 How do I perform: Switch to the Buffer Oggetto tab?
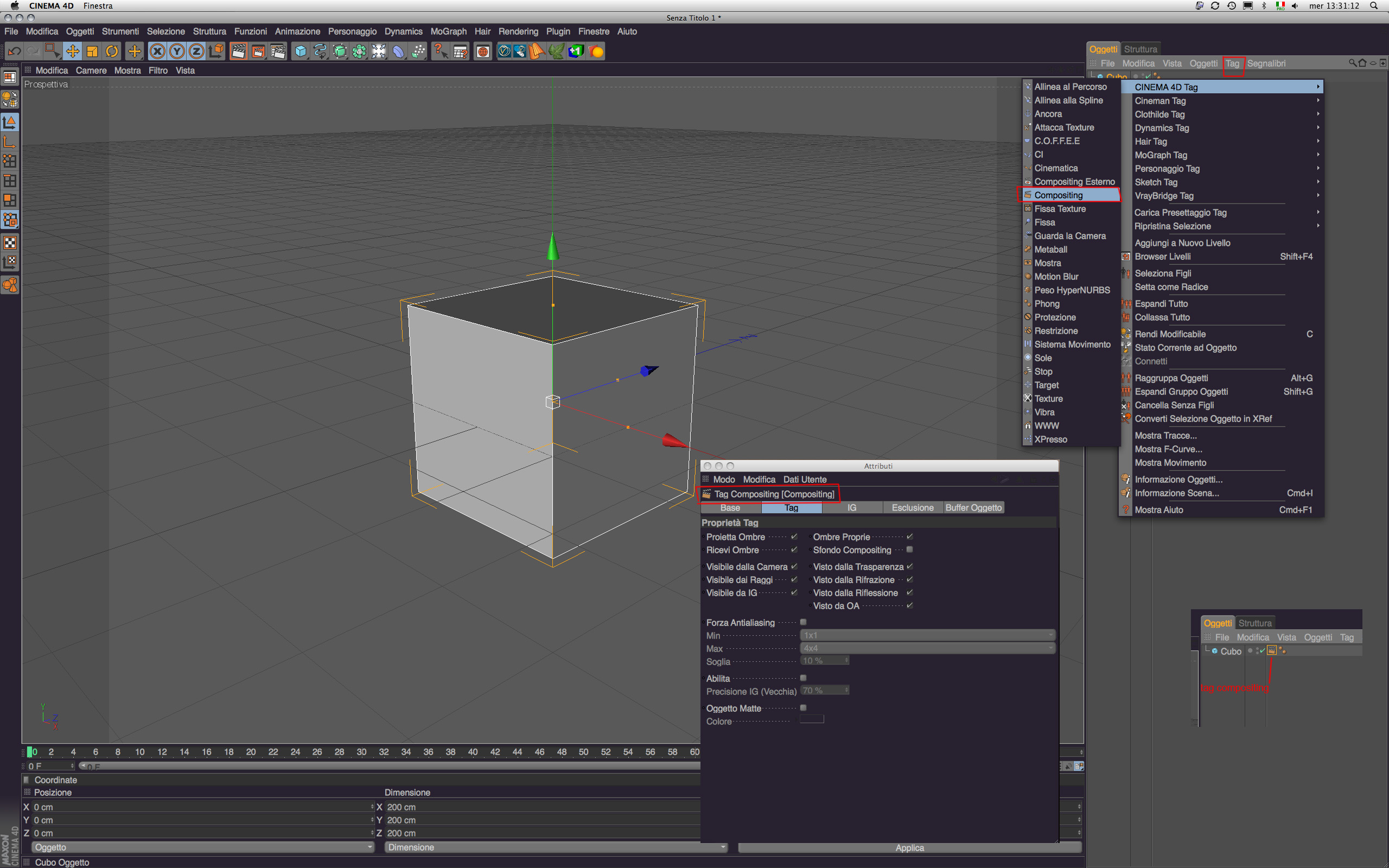coord(973,507)
